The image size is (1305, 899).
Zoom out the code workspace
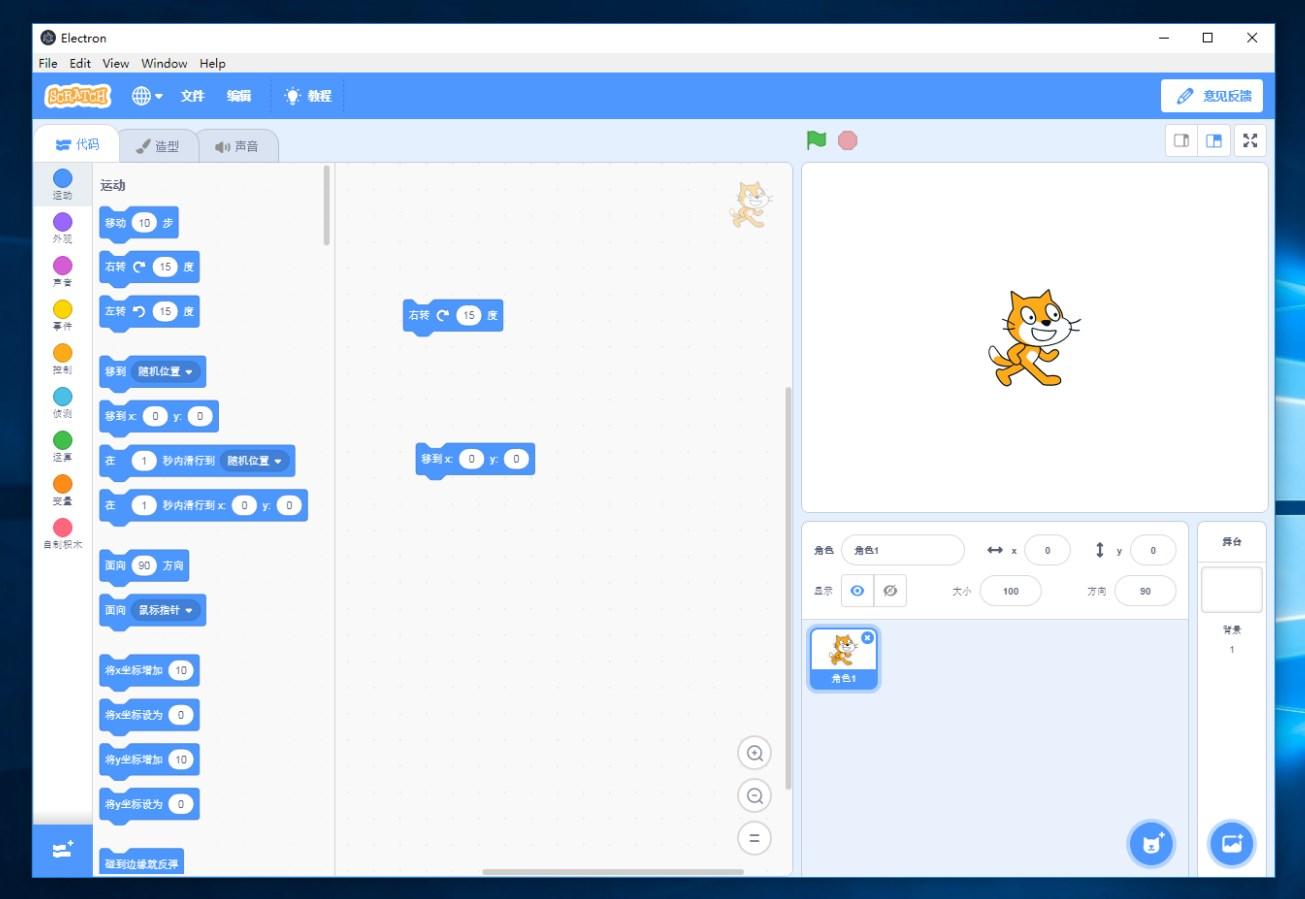coord(755,796)
